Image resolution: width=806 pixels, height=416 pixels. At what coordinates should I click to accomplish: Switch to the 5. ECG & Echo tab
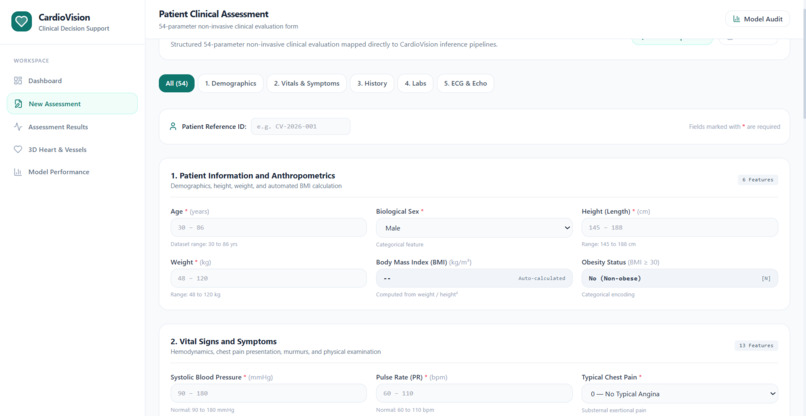point(465,83)
